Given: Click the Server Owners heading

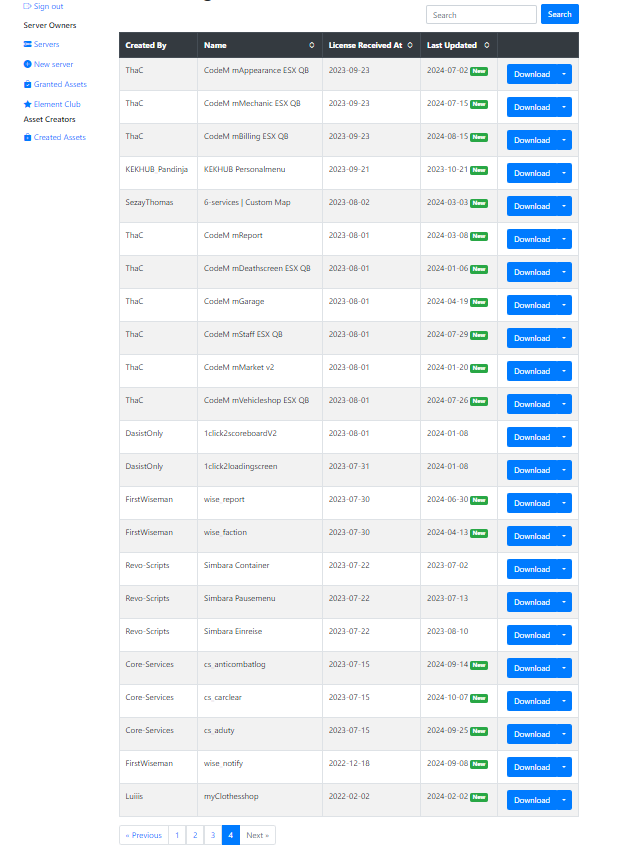Looking at the screenshot, I should [x=49, y=25].
